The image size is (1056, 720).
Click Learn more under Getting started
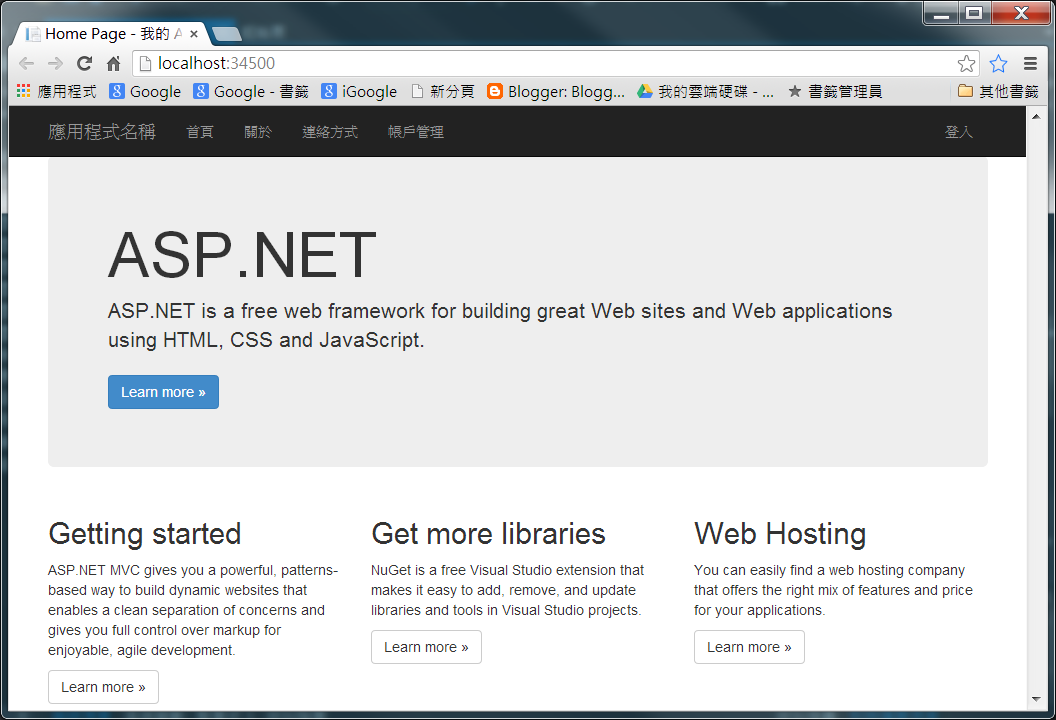pyautogui.click(x=103, y=687)
